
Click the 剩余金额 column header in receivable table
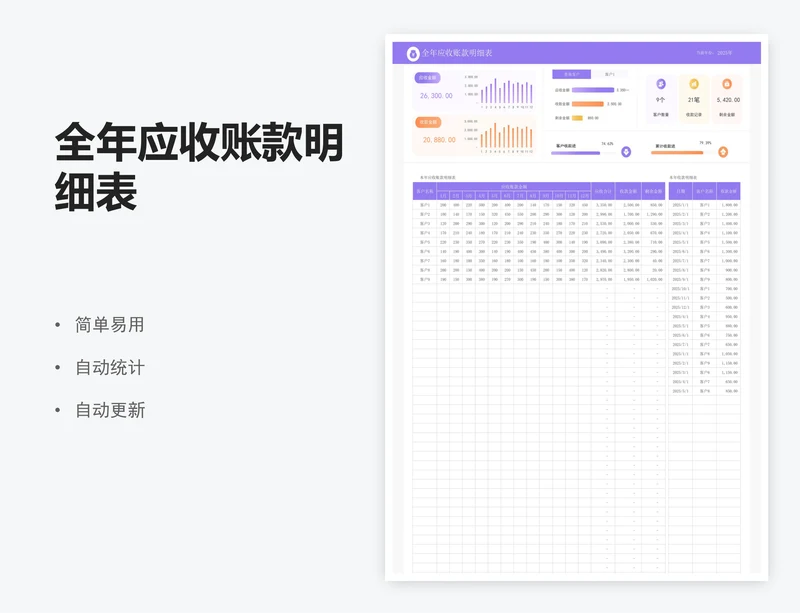point(653,191)
